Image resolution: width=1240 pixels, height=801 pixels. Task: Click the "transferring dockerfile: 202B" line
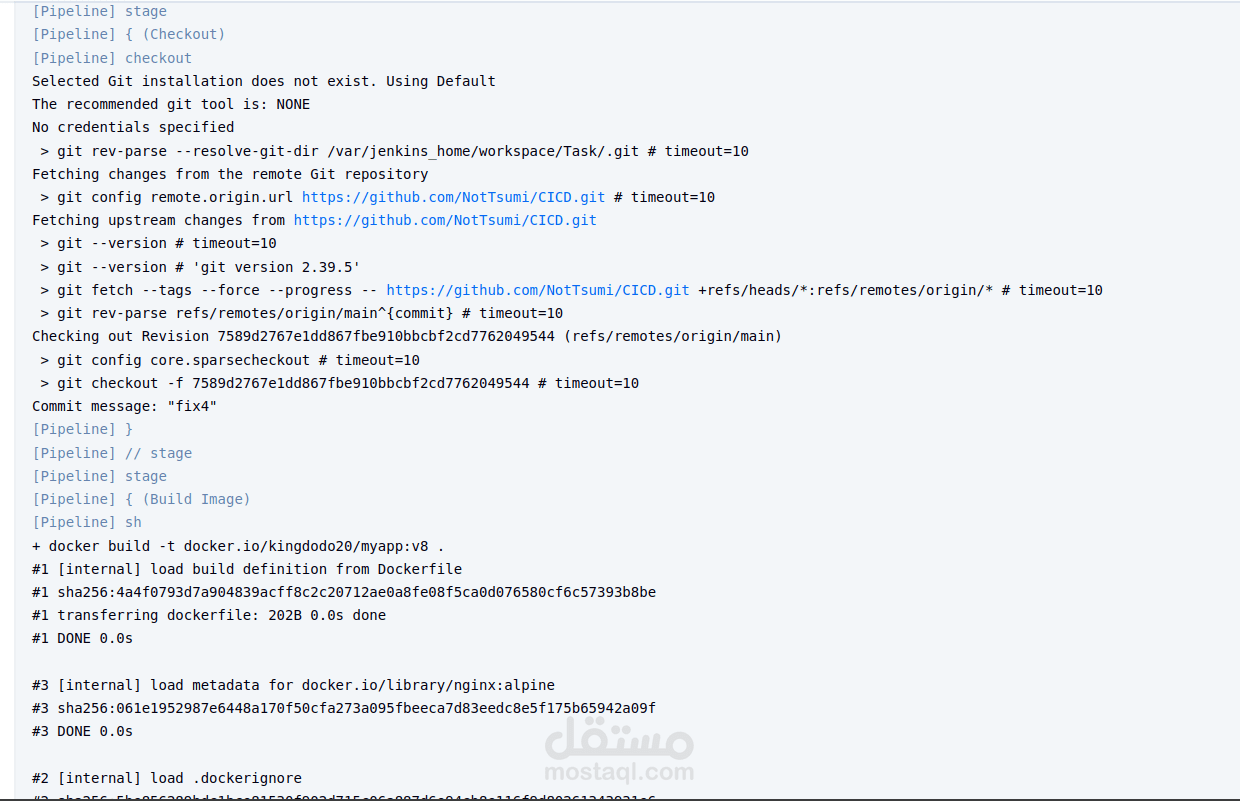click(208, 615)
